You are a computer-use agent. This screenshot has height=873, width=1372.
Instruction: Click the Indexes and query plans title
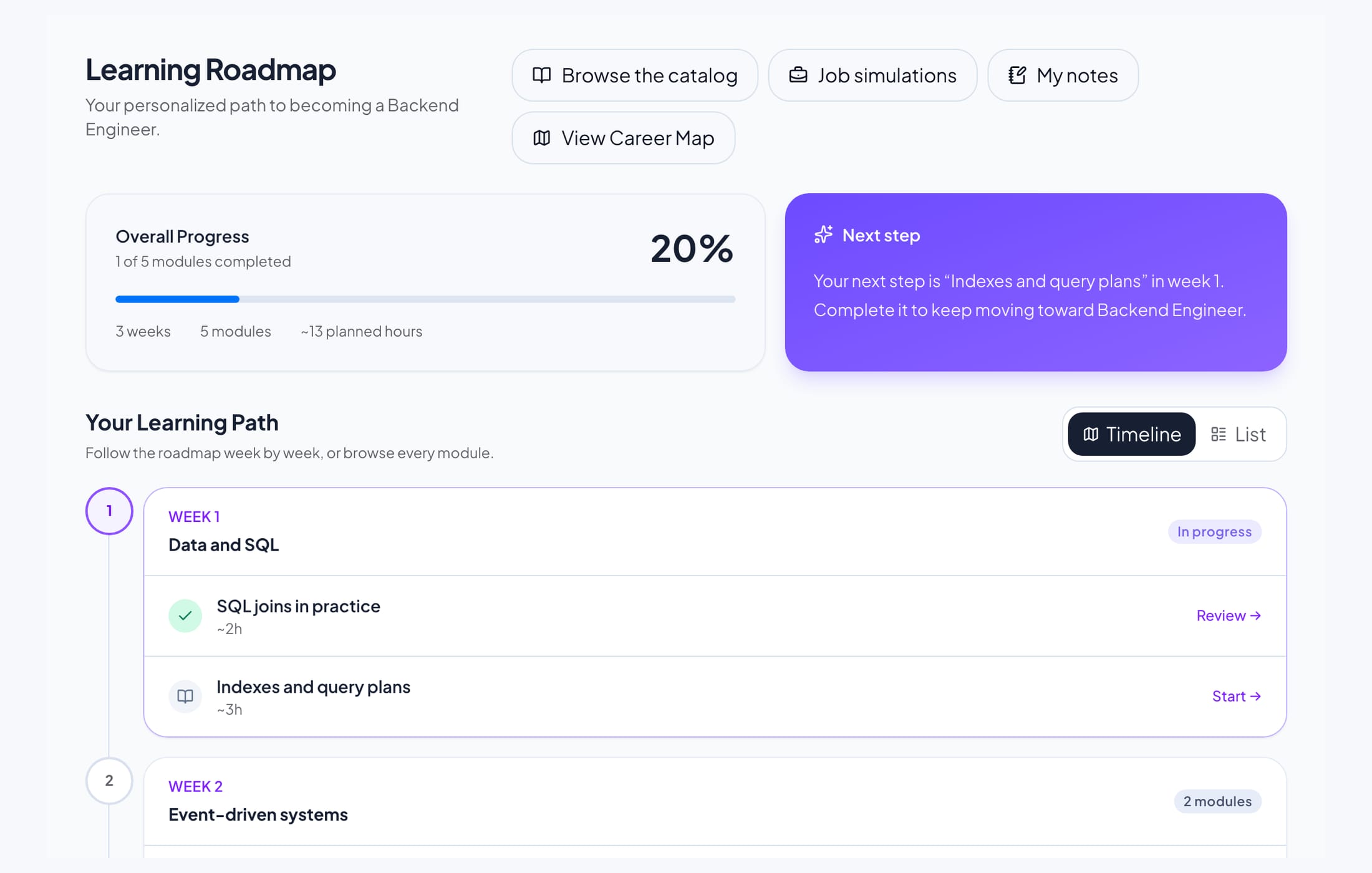point(313,687)
